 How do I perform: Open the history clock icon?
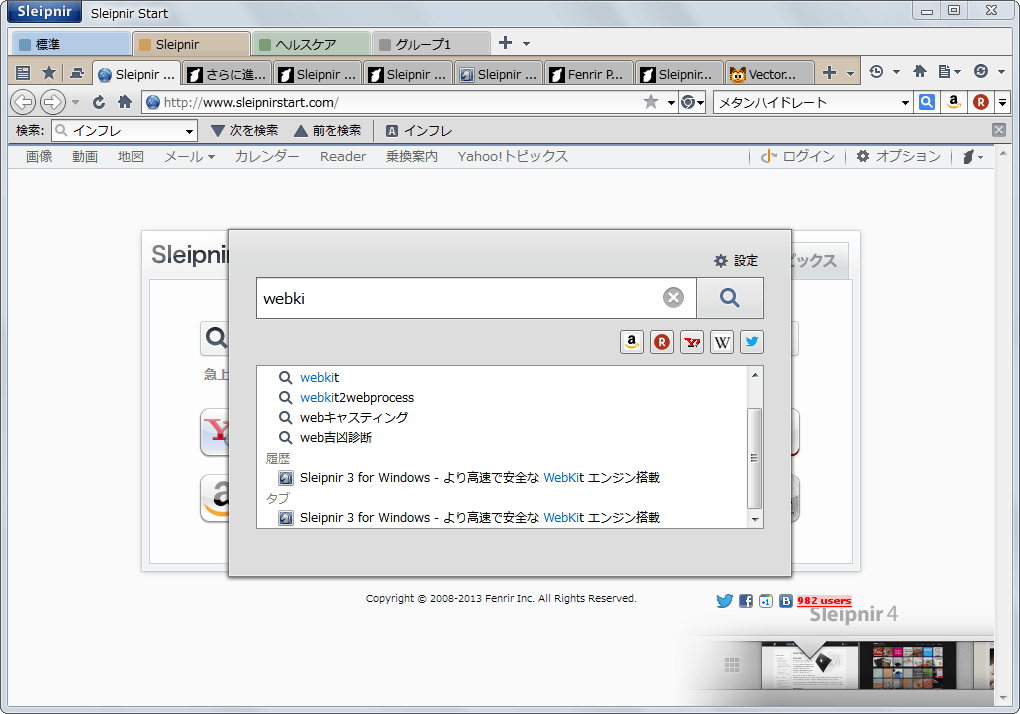(876, 72)
